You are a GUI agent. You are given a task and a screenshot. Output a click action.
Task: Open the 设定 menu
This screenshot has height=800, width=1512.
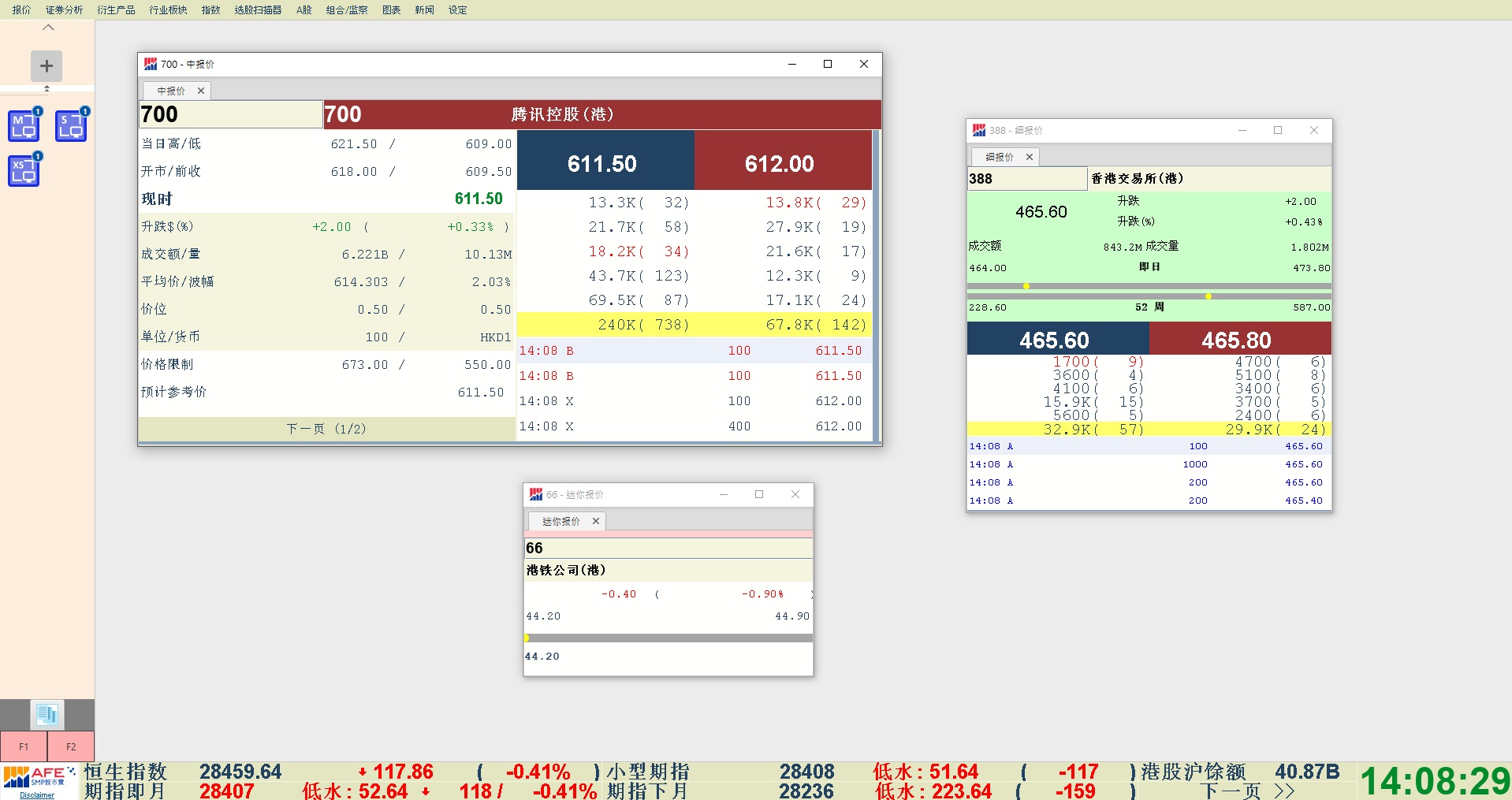(x=458, y=9)
